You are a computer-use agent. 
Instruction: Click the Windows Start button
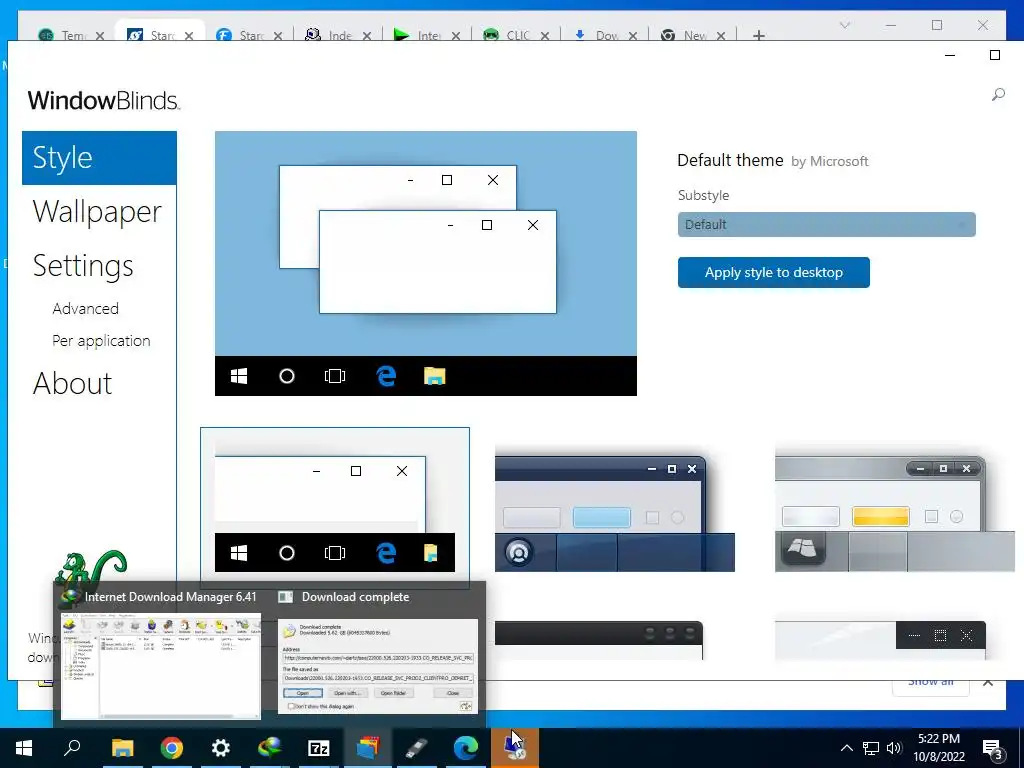coord(24,748)
